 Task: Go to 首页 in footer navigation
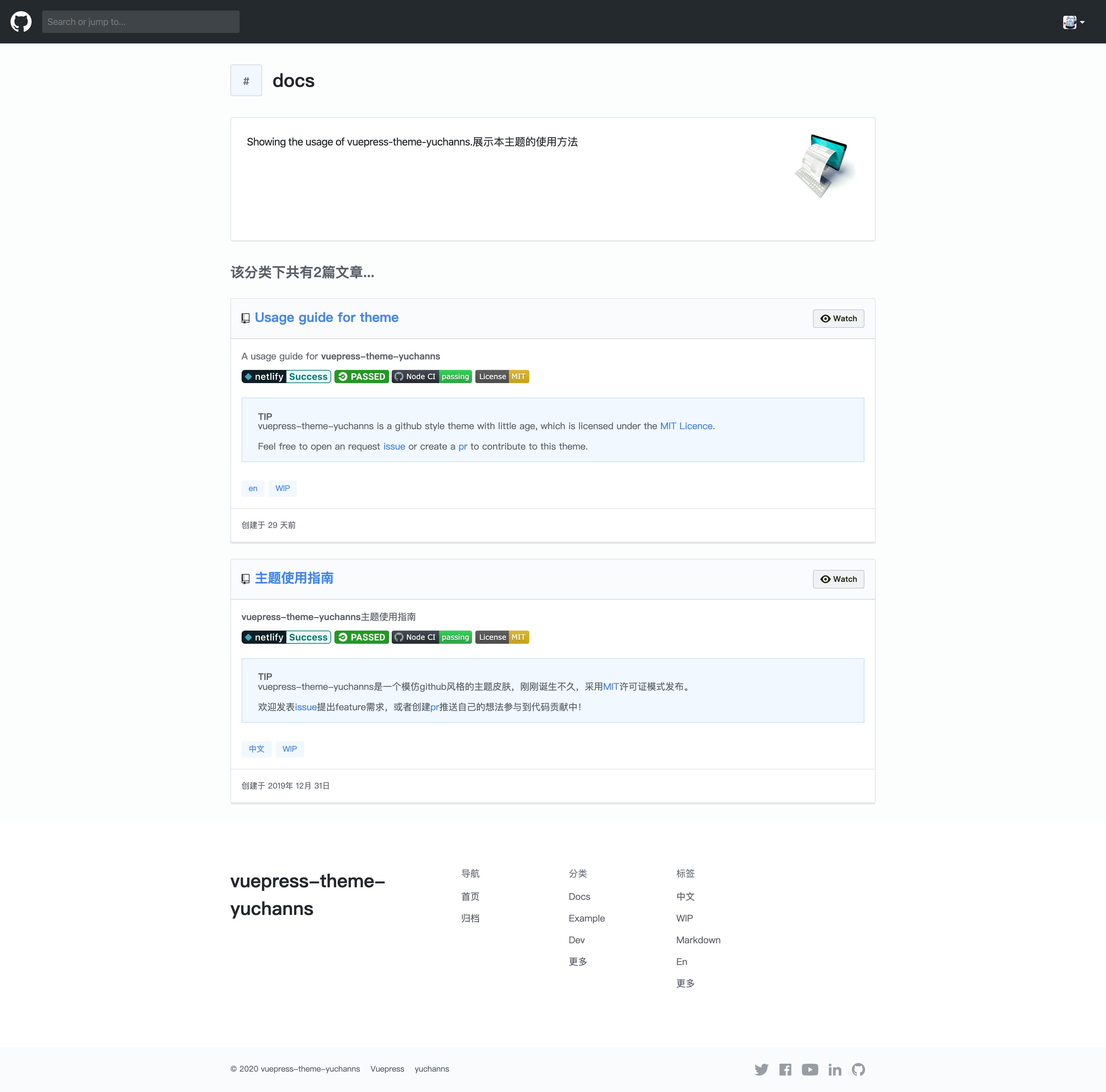[x=470, y=896]
